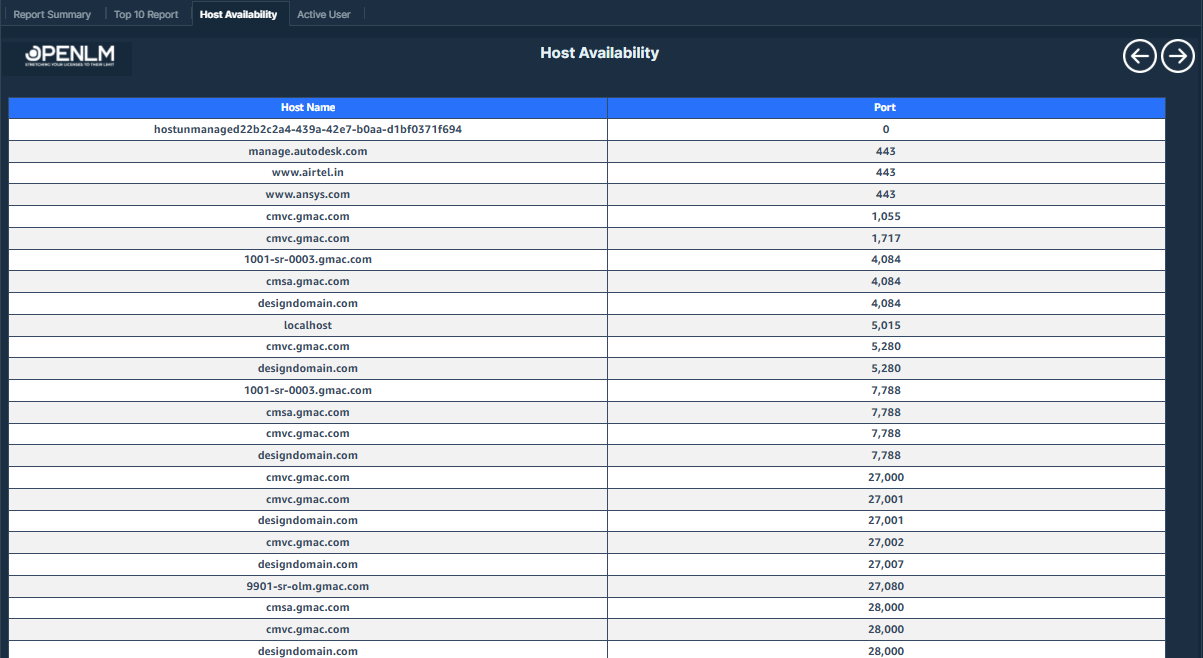The image size is (1203, 658).
Task: Click the cmvc.gmac.com row with port 1,717
Action: coord(307,237)
